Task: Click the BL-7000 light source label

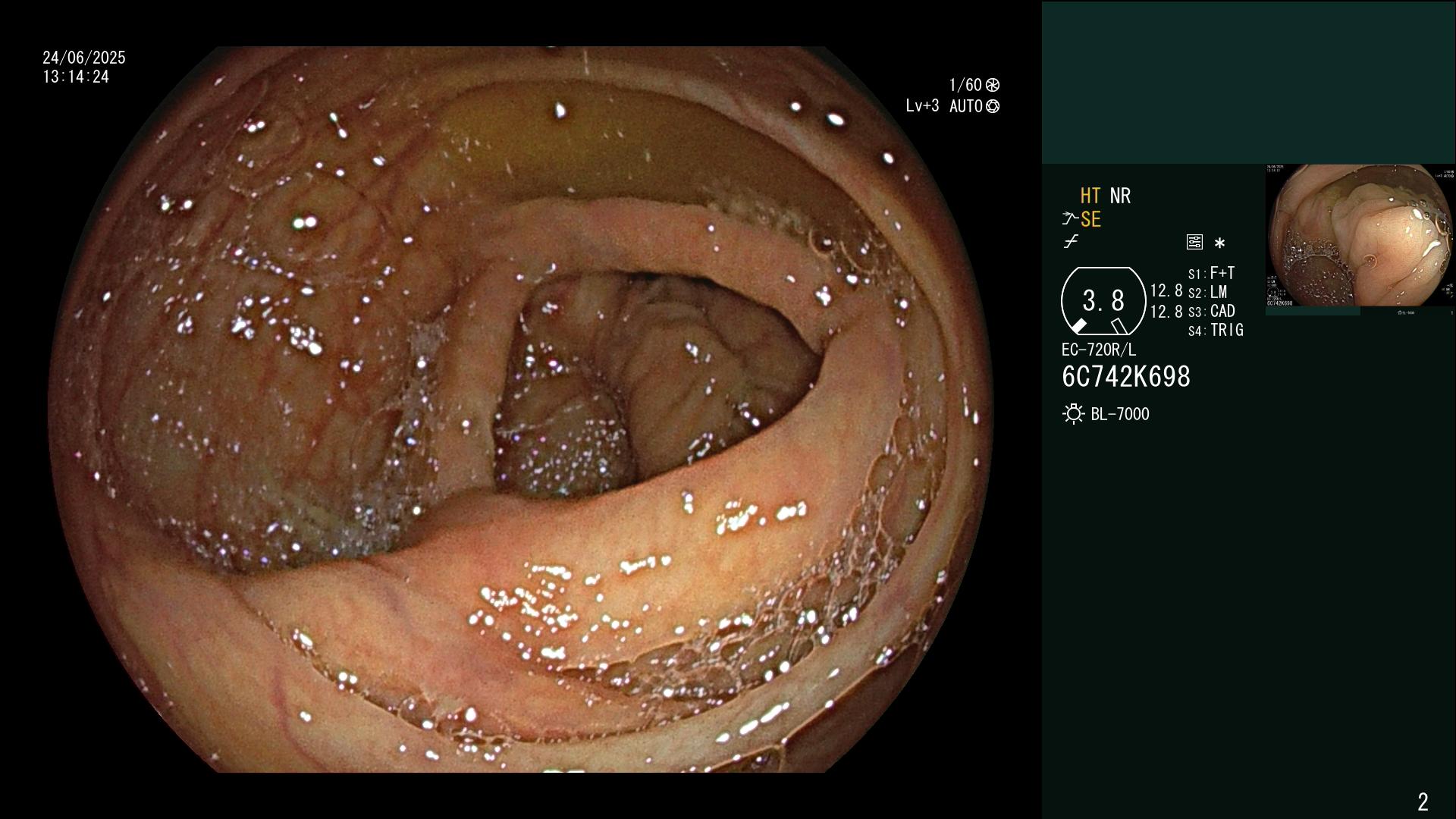Action: (x=1120, y=414)
